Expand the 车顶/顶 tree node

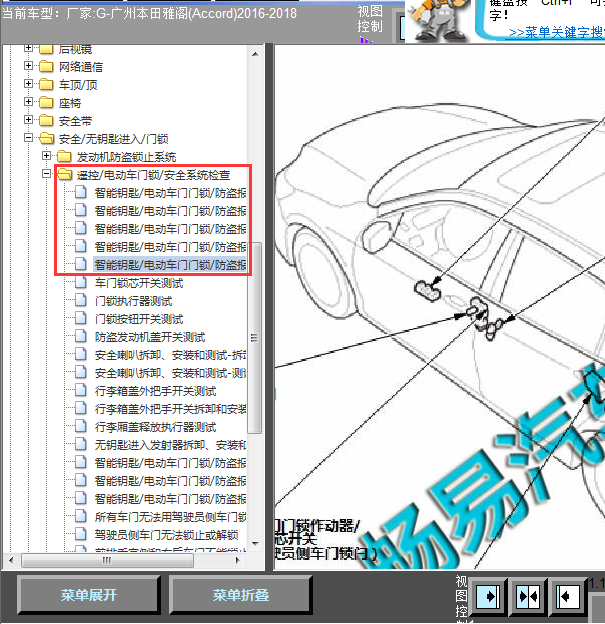pos(28,84)
